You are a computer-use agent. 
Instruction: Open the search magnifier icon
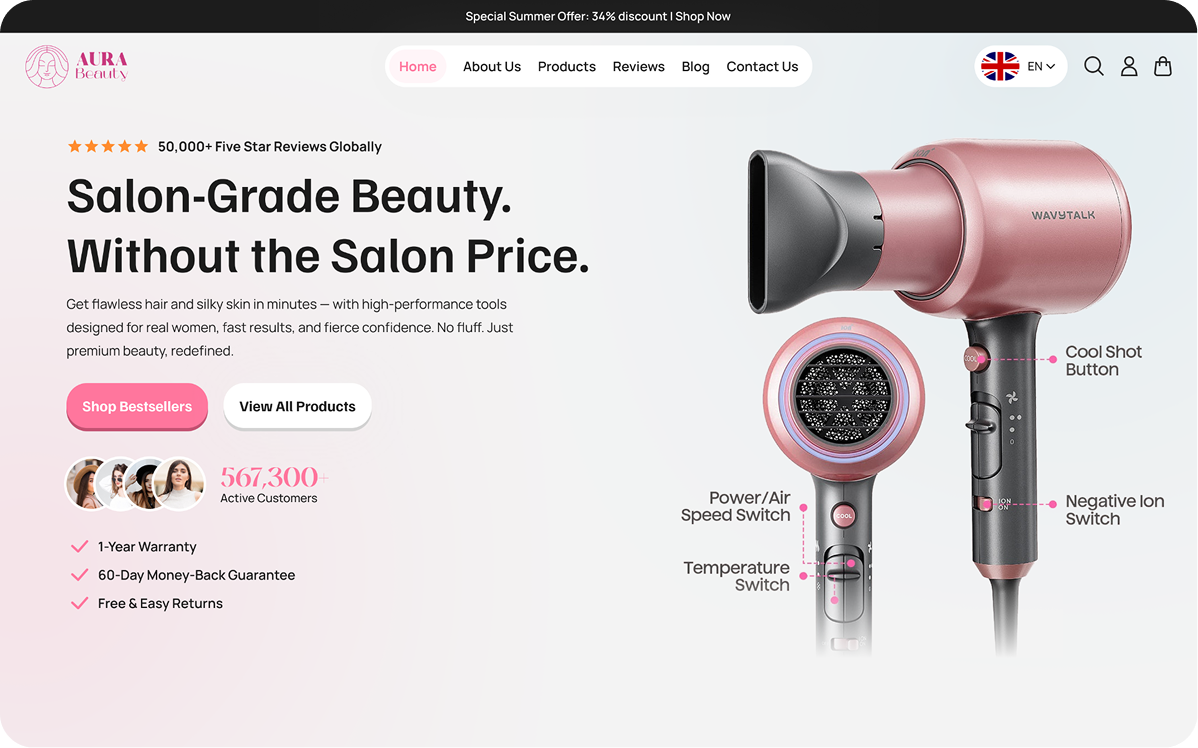tap(1093, 66)
